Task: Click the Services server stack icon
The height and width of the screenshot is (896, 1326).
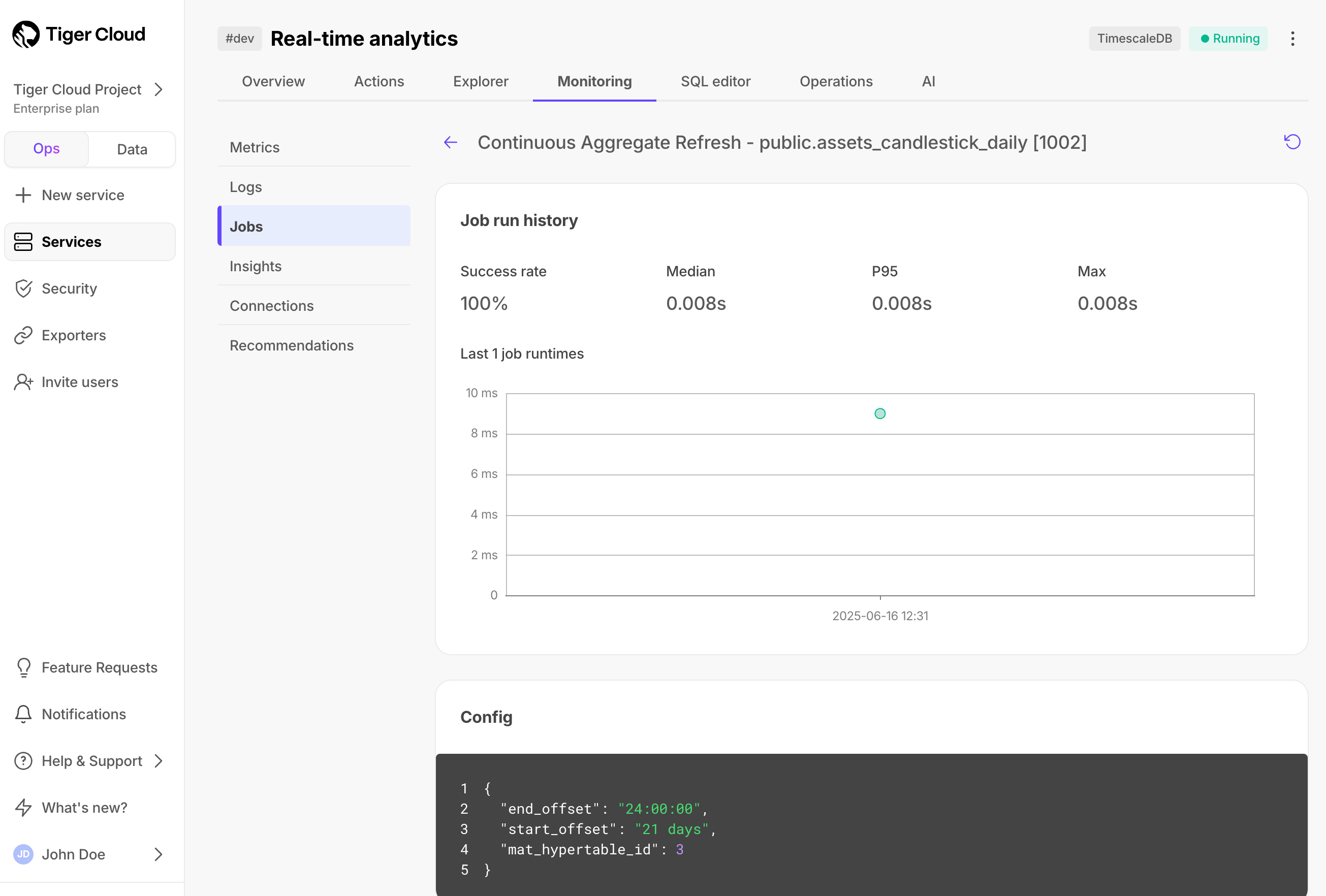Action: [23, 242]
